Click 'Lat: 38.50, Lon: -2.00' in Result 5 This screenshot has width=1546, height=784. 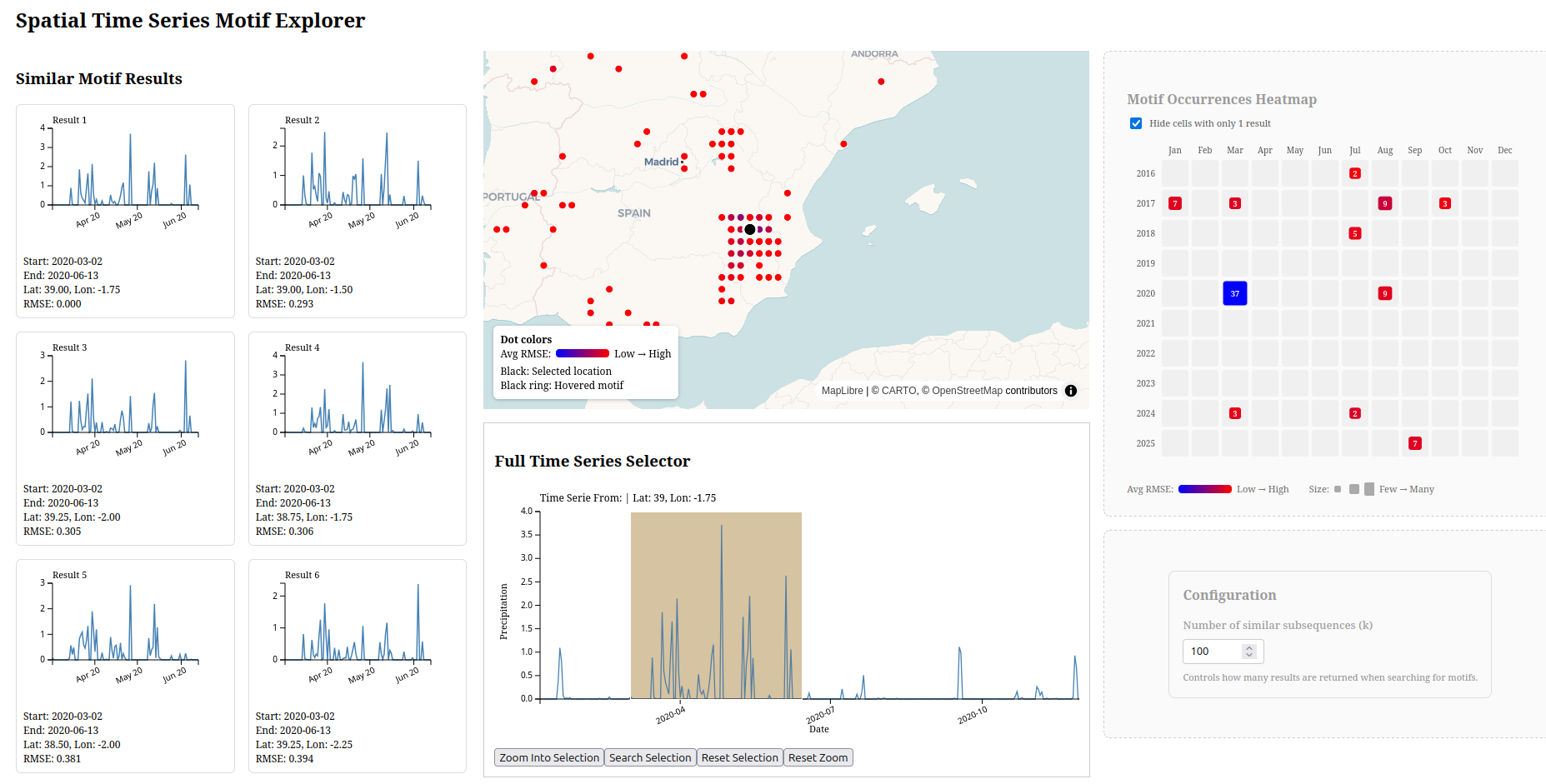72,745
